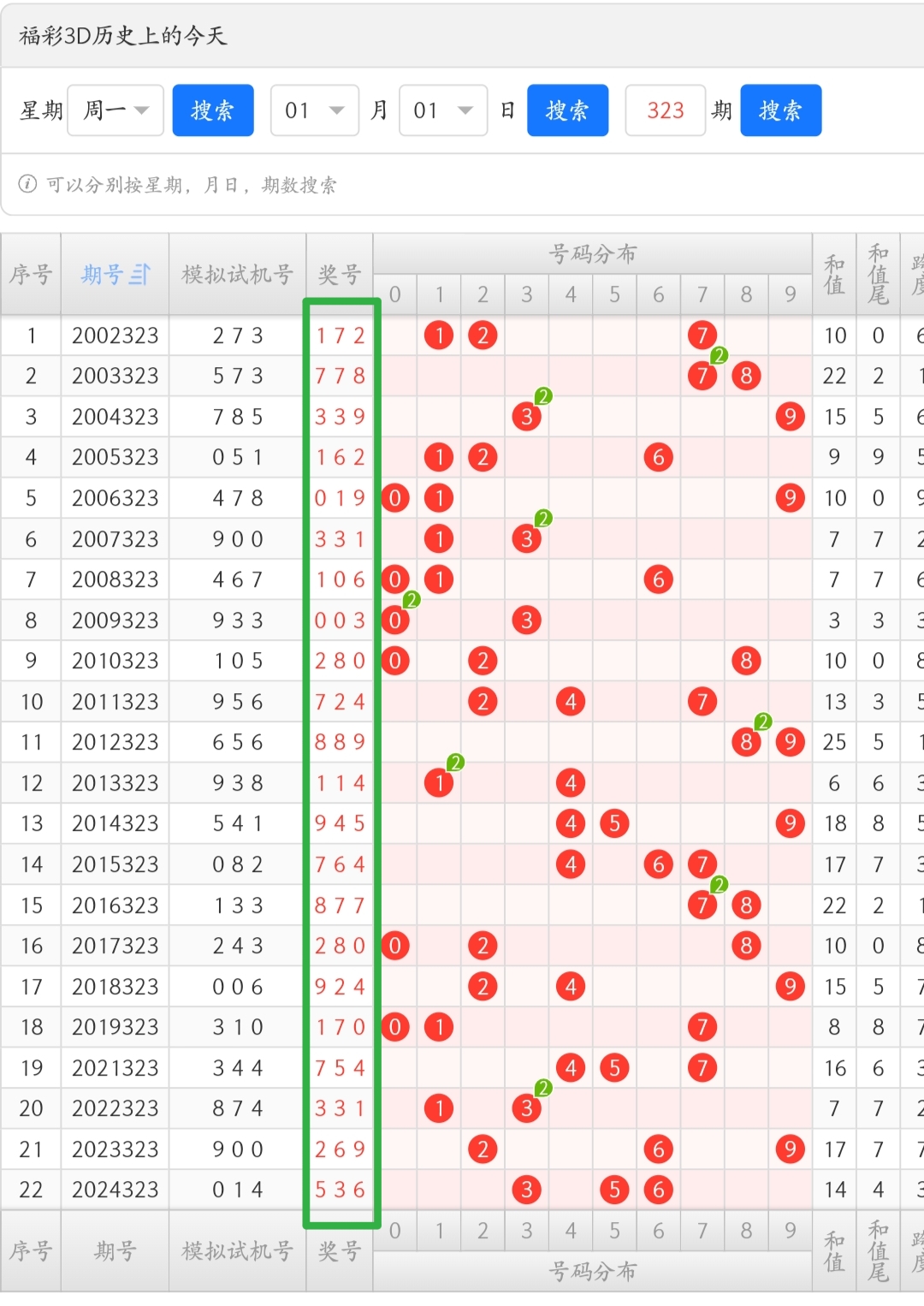Click sum value 25 for period 2012323
Image resolution: width=924 pixels, height=1306 pixels.
(834, 742)
